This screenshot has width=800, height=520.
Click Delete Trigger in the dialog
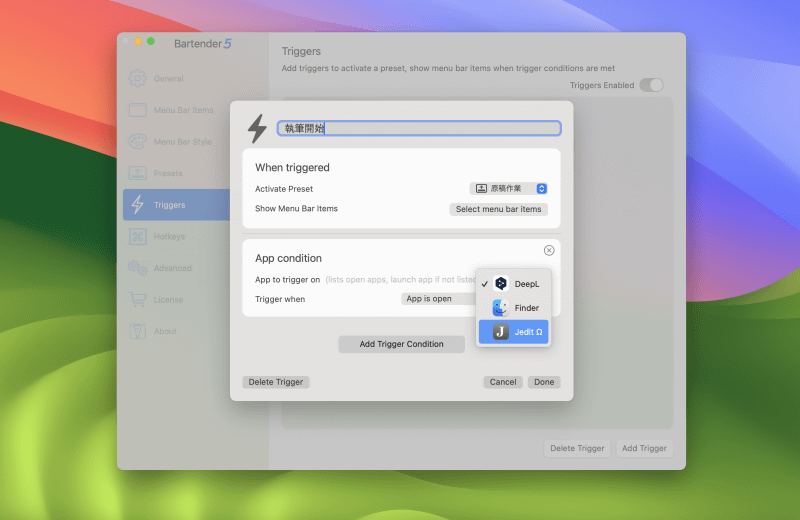tap(276, 382)
